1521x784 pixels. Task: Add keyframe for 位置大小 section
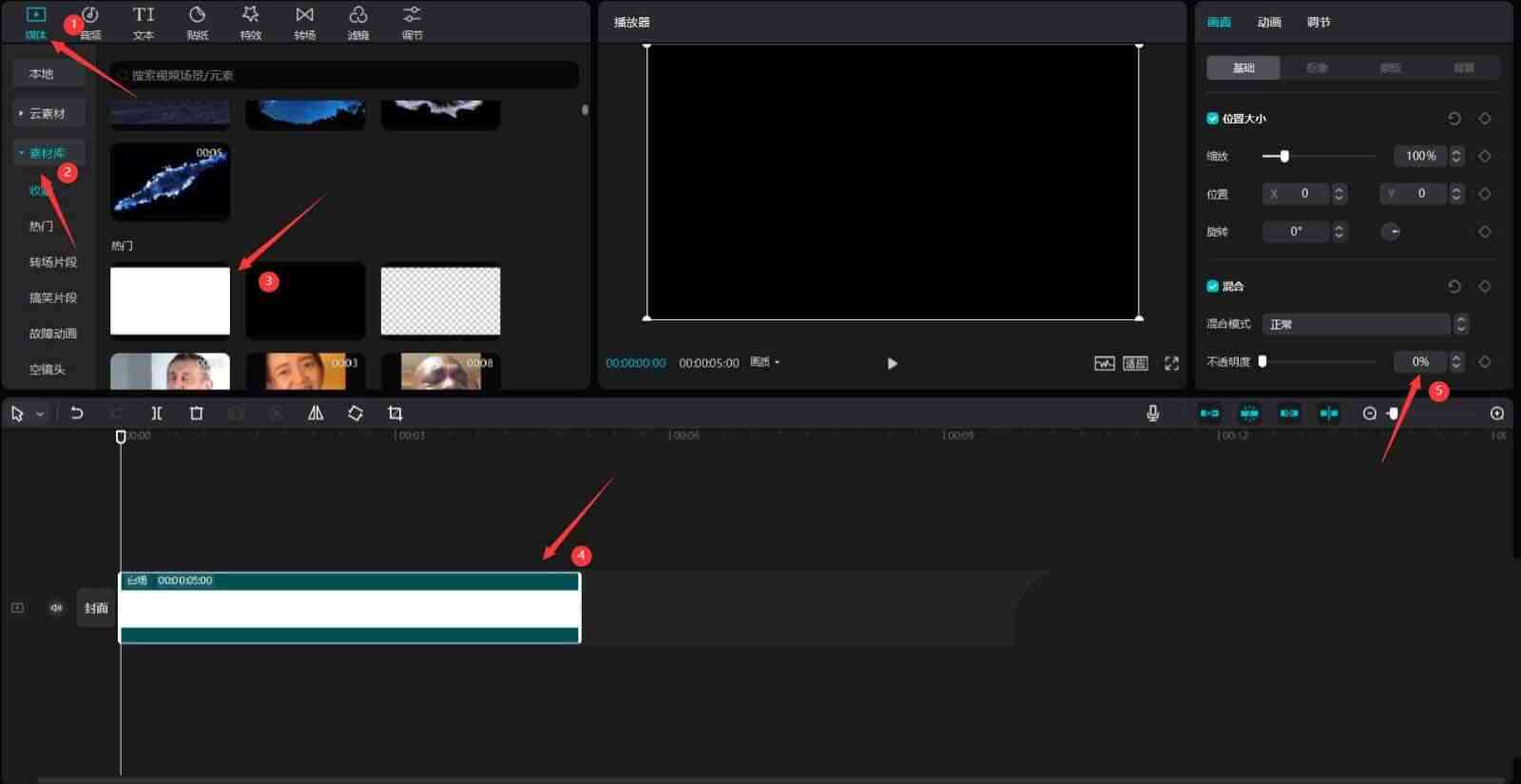click(x=1484, y=119)
